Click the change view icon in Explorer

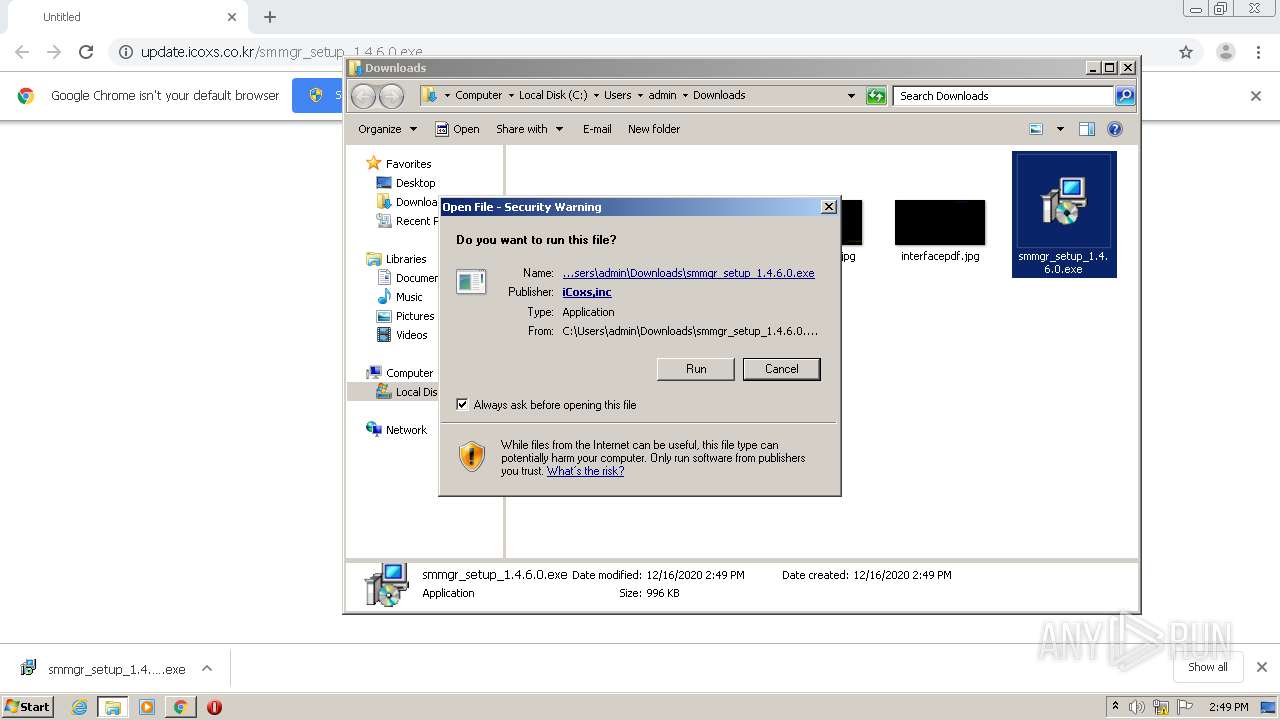(1036, 129)
